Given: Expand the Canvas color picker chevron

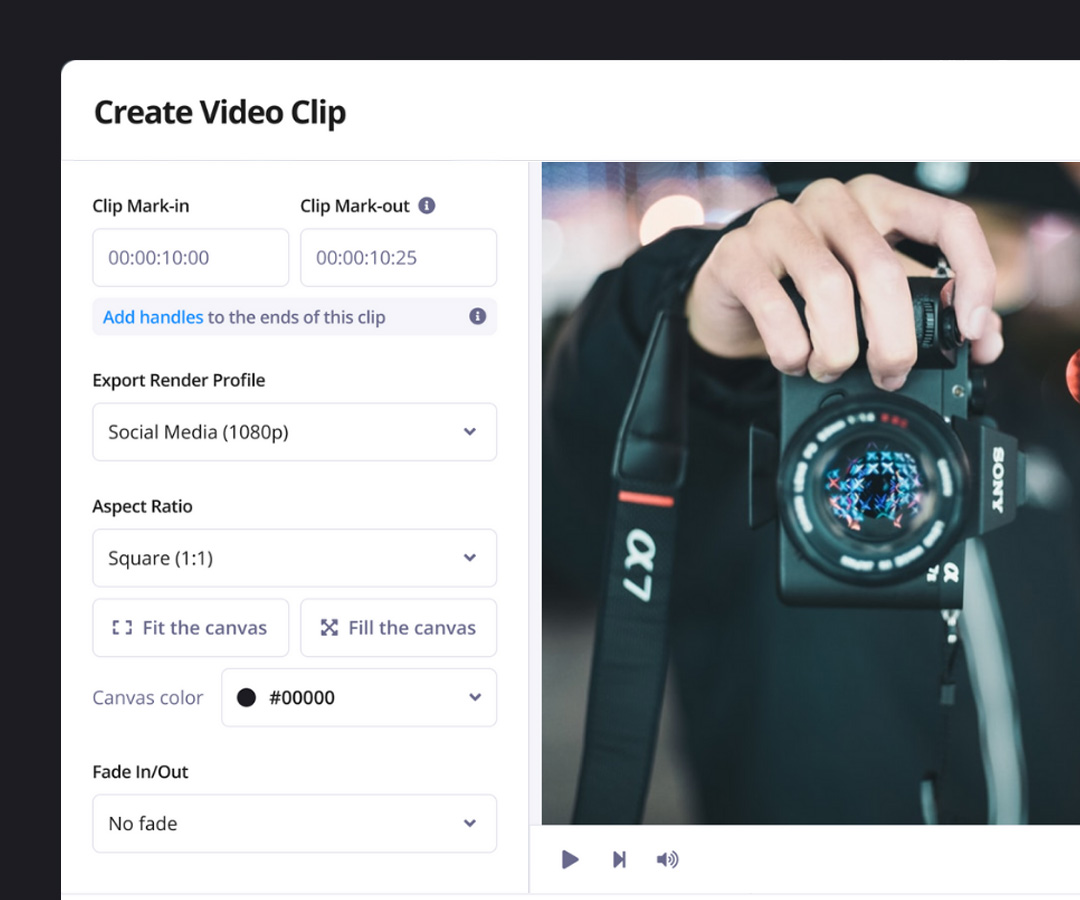Looking at the screenshot, I should (x=476, y=697).
